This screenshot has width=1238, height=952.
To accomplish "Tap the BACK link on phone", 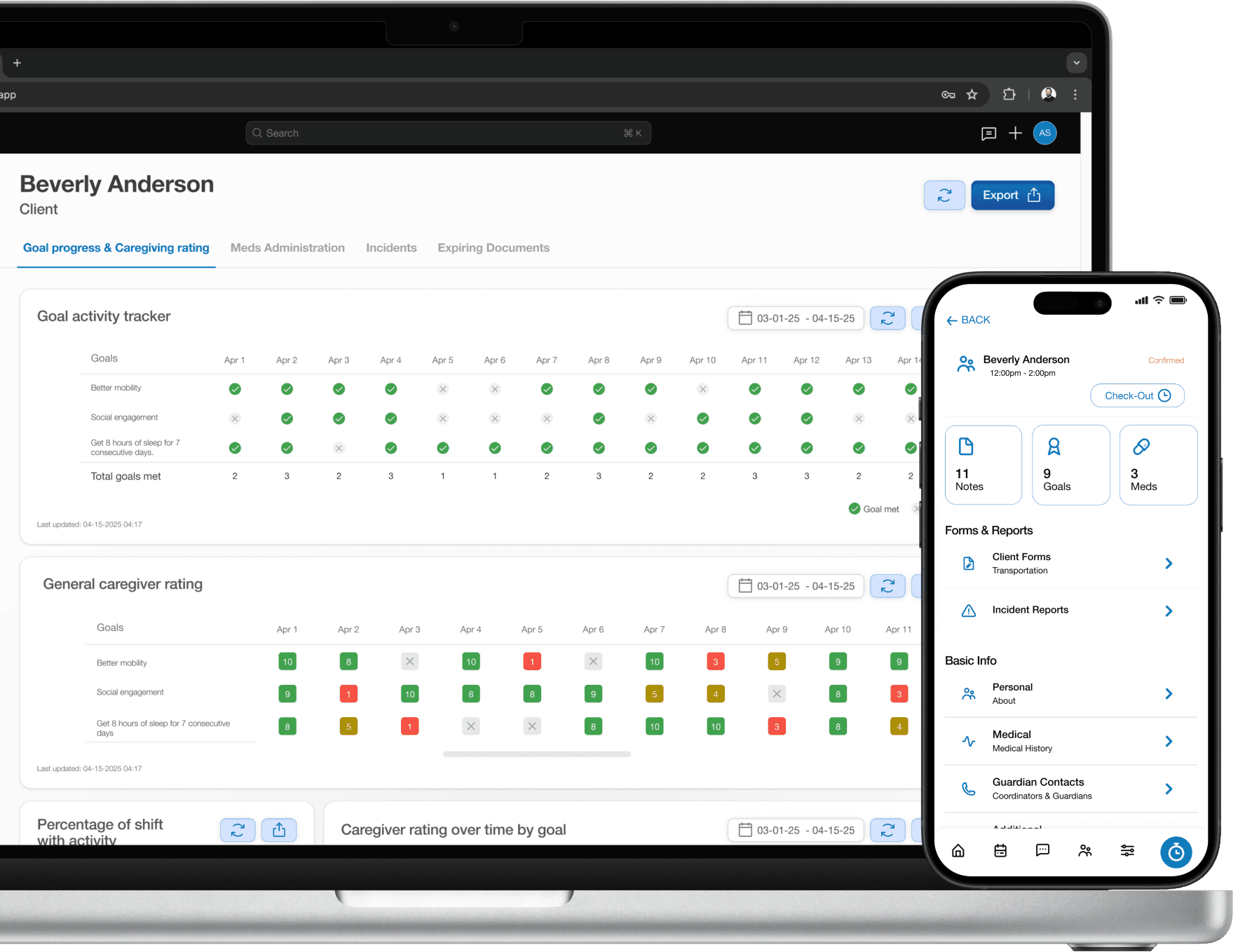I will (968, 320).
